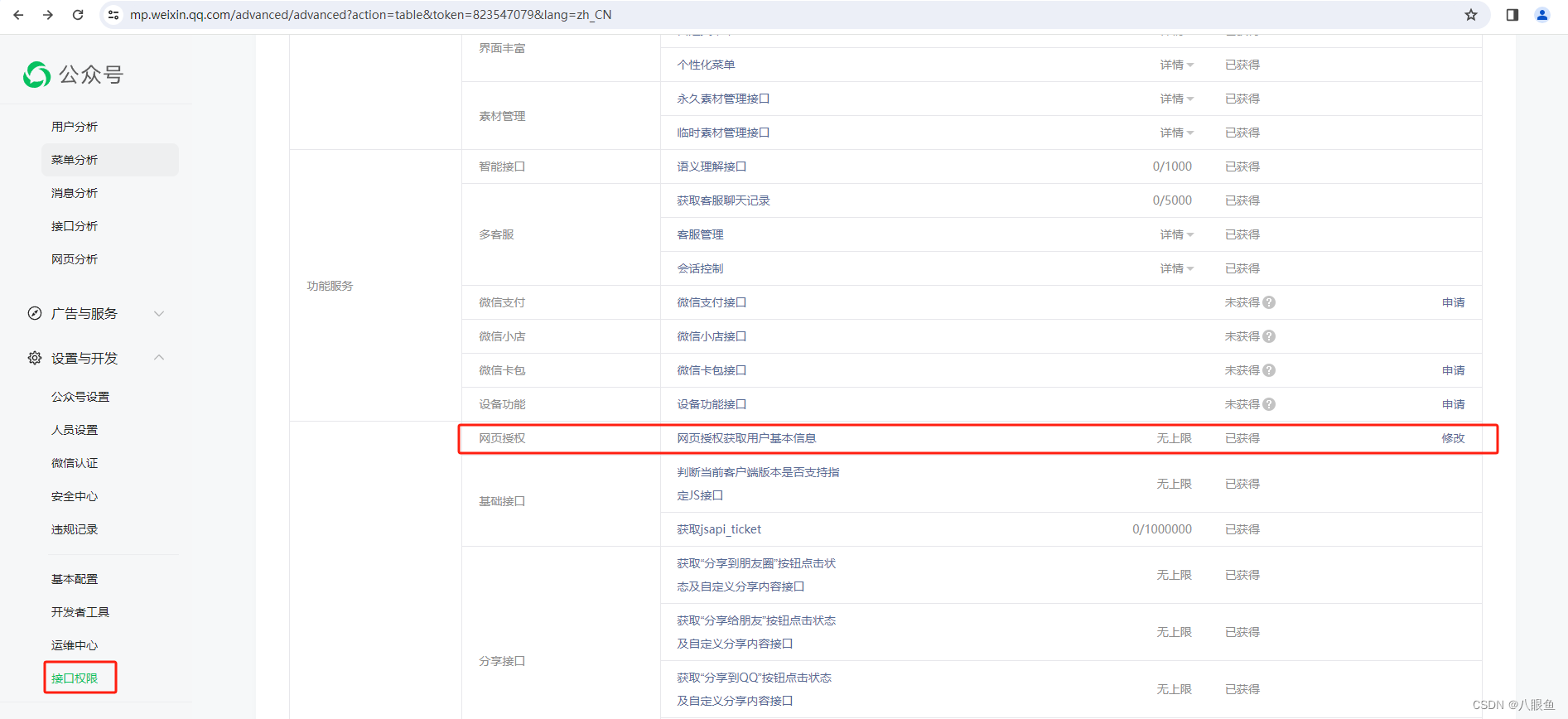
Task: Click help icon next to 微信卡包接口 未获得
Action: 1269,370
